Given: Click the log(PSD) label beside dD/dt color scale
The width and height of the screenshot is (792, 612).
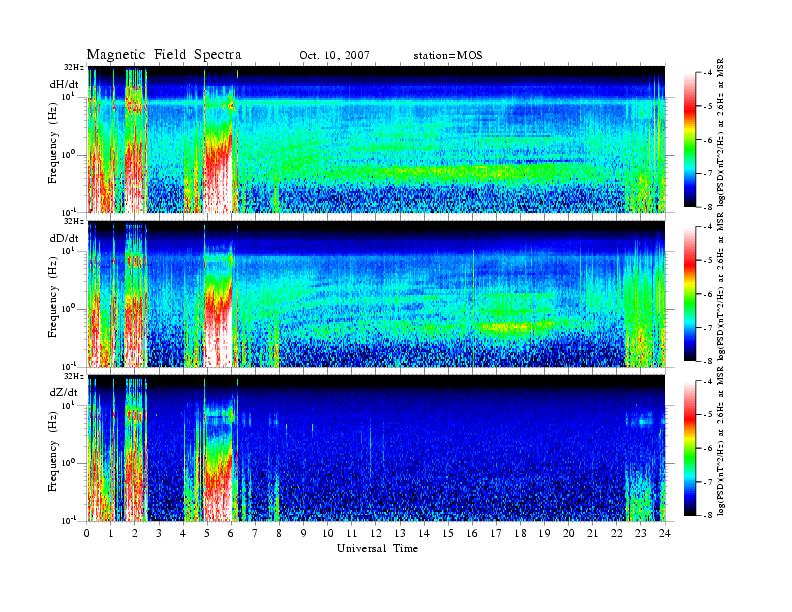Looking at the screenshot, I should point(721,287).
